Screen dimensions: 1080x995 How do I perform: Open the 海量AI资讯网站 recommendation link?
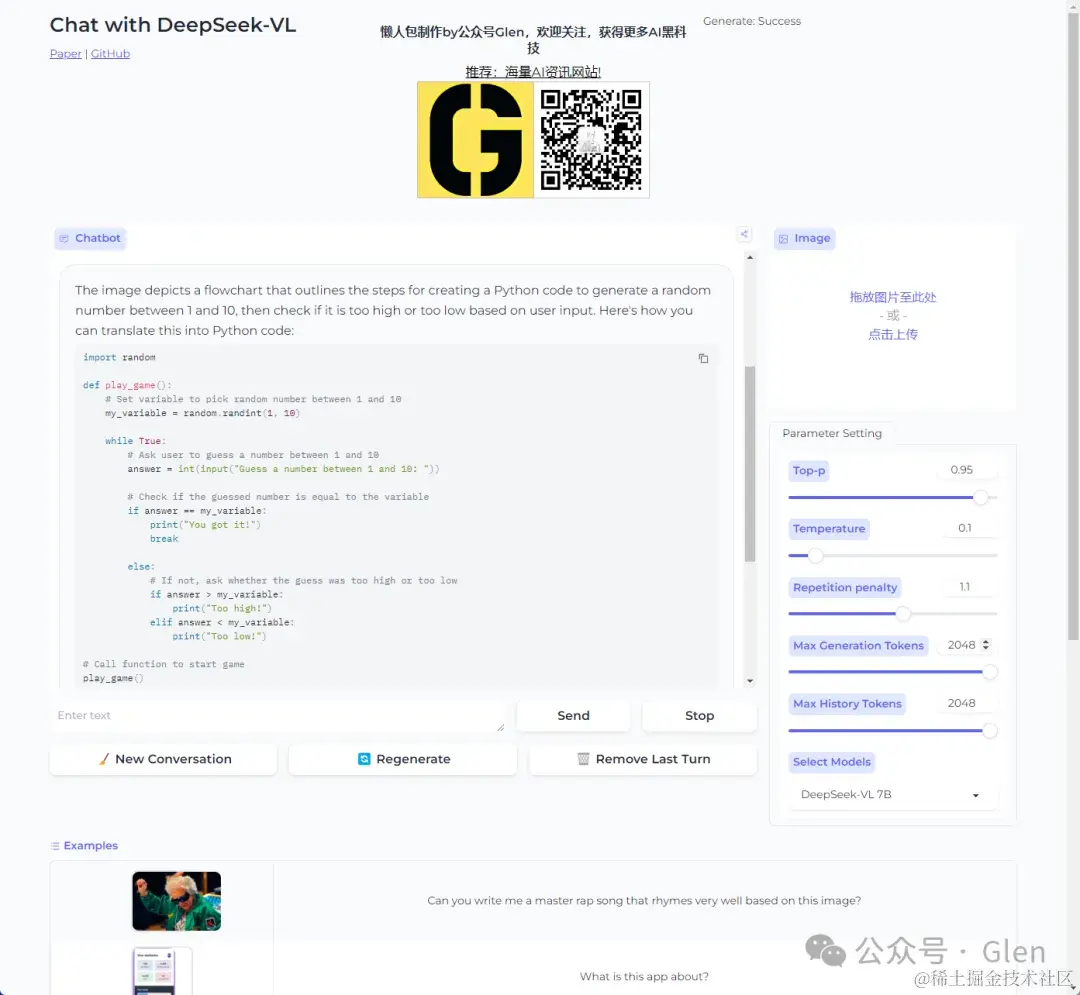click(x=532, y=72)
